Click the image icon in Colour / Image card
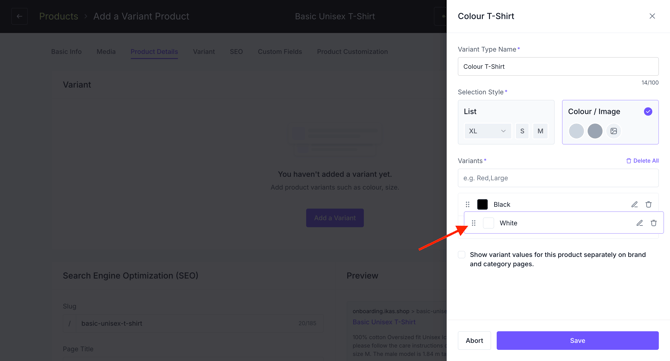 coord(614,131)
